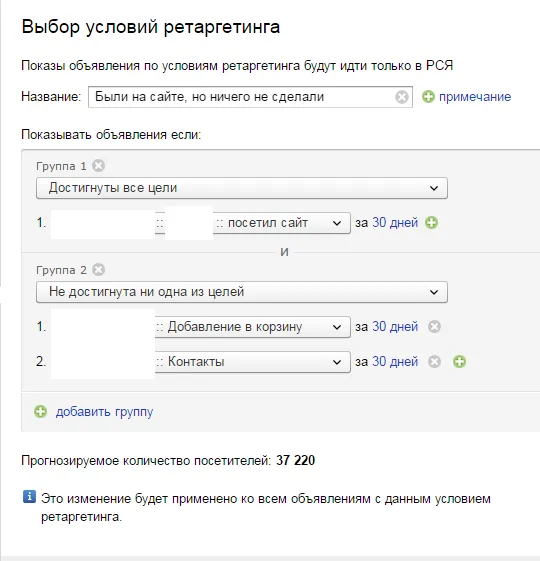540x561 pixels.
Task: Change 30 дней period for Контакты row
Action: 395,361
